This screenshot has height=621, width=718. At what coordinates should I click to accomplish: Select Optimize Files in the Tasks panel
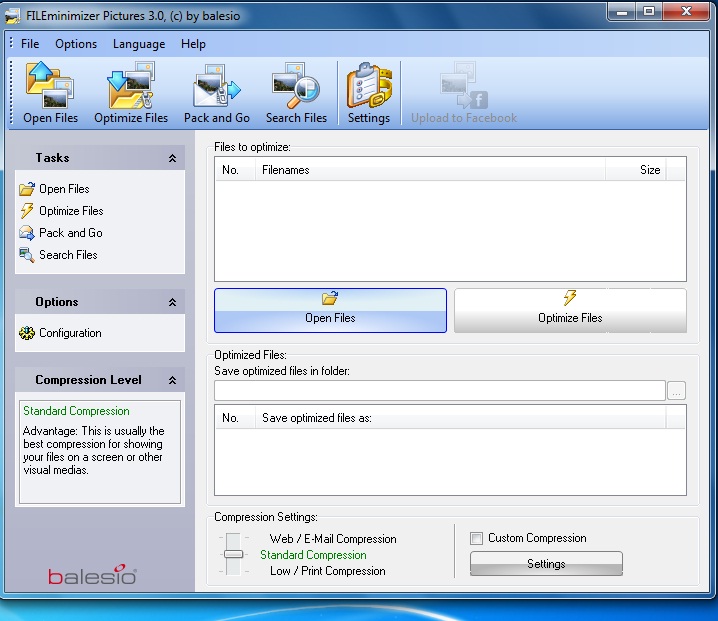[x=61, y=211]
